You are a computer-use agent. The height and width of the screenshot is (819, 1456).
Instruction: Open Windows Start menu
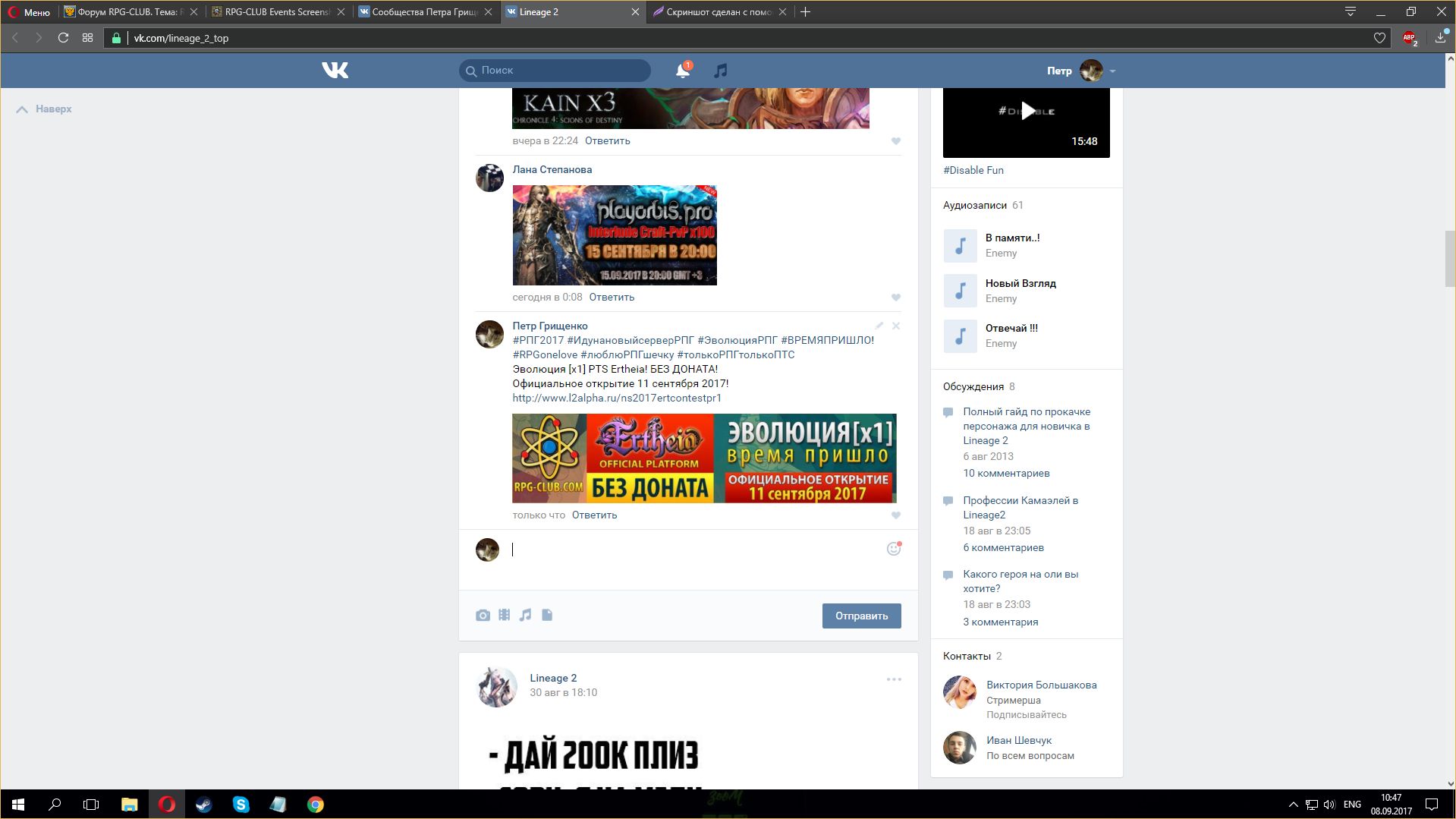[x=18, y=805]
